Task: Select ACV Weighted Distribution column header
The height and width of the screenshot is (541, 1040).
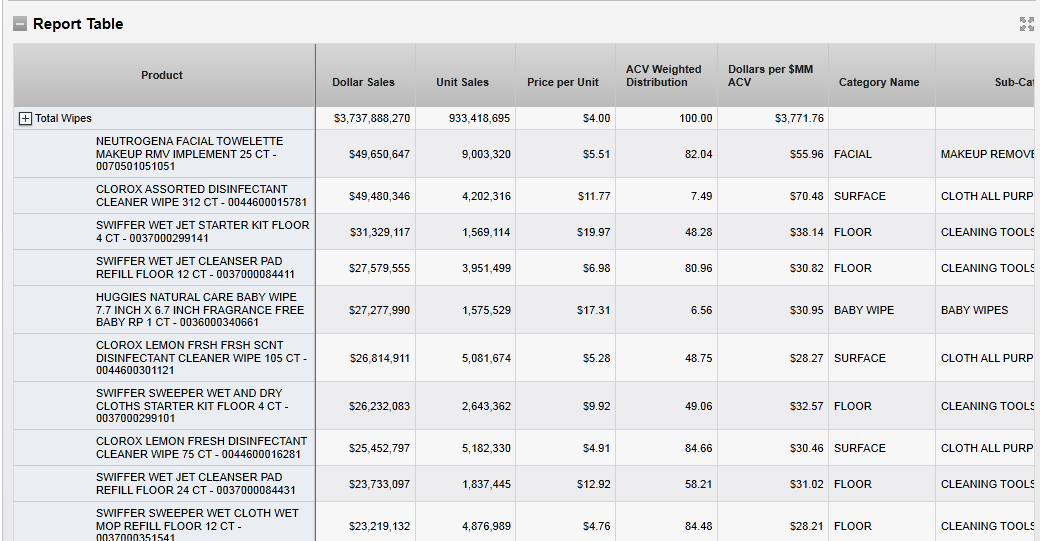Action: 664,76
